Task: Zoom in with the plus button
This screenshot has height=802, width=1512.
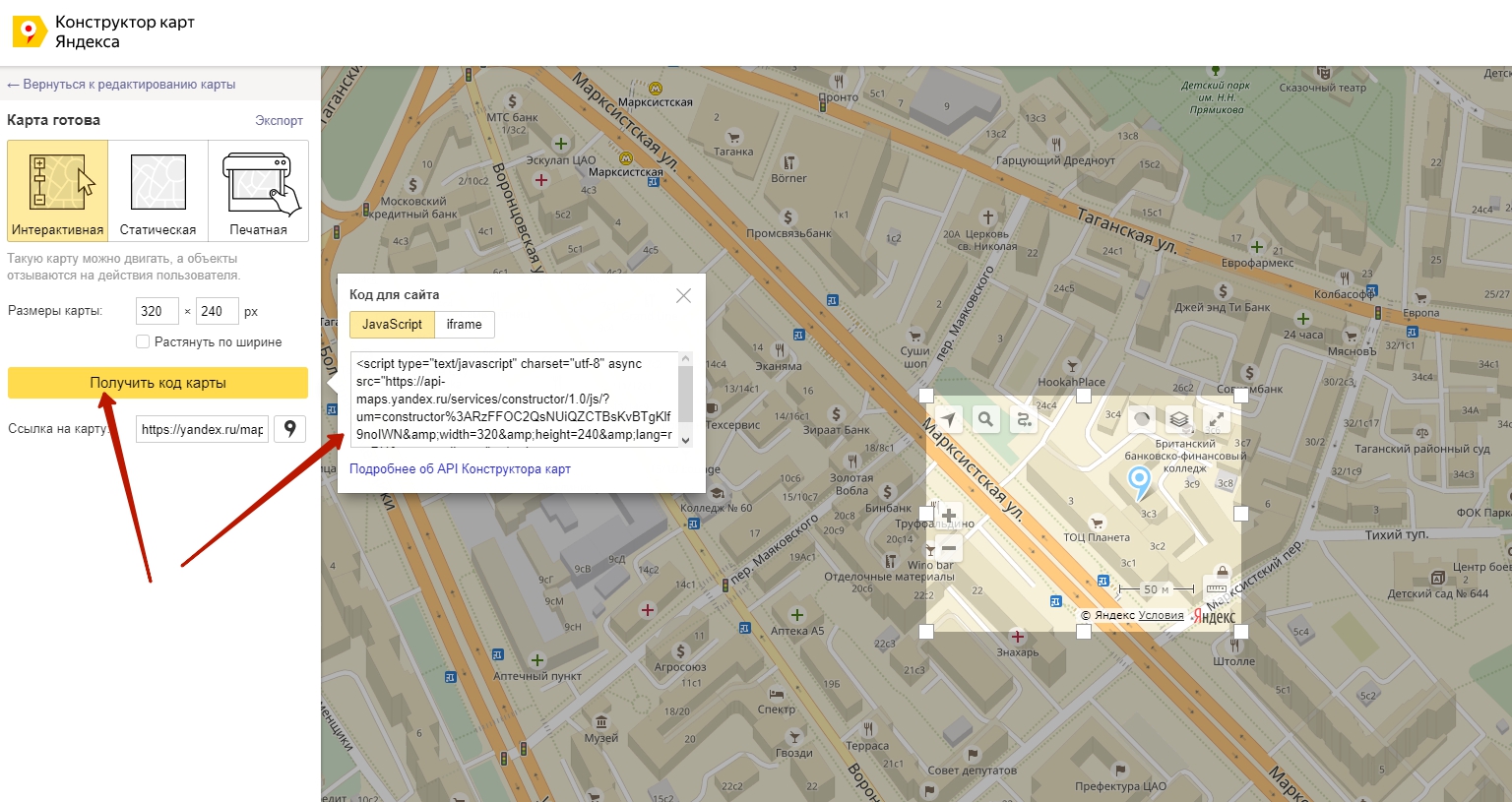Action: (x=949, y=516)
